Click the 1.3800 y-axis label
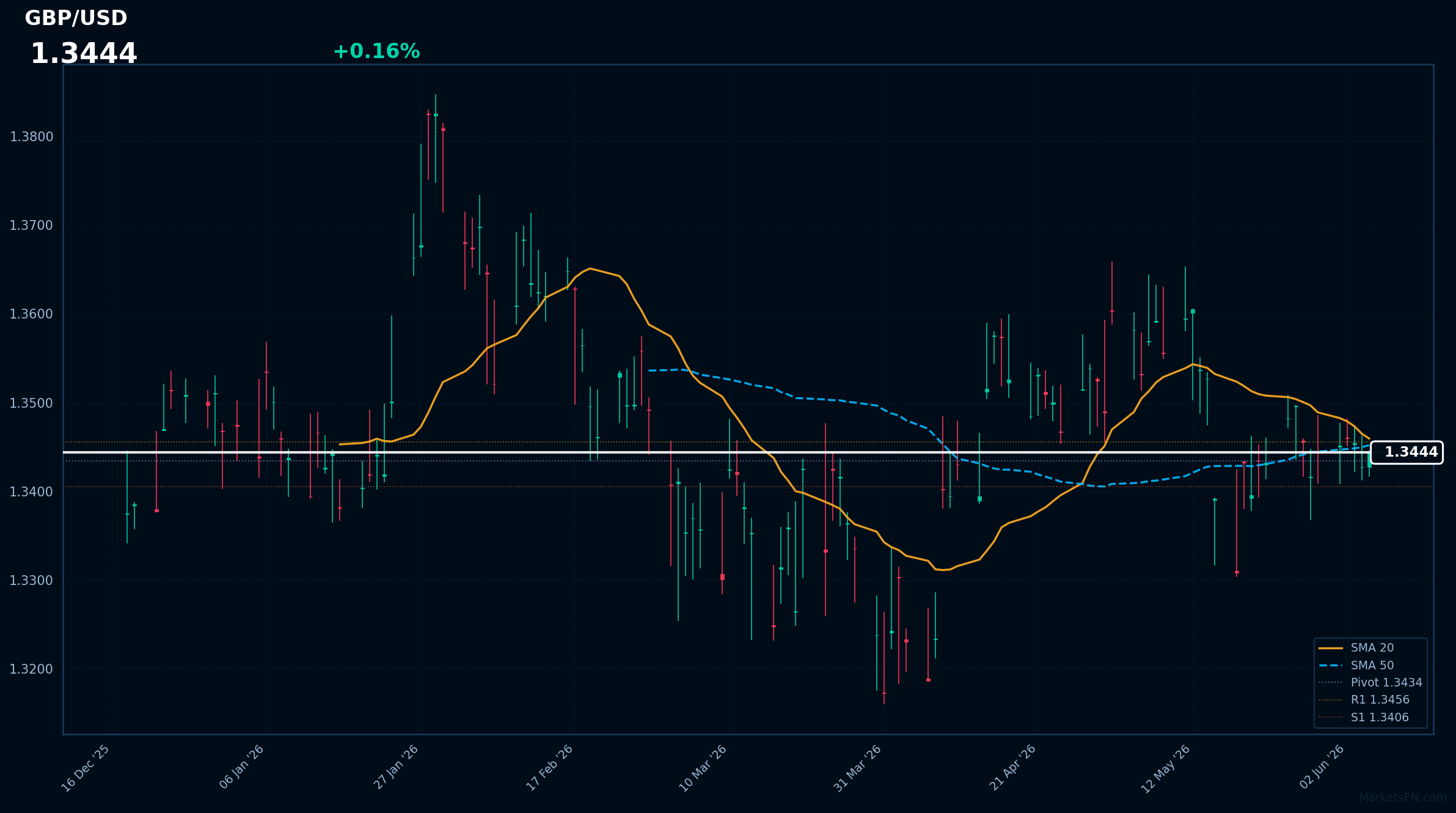 click(x=32, y=137)
